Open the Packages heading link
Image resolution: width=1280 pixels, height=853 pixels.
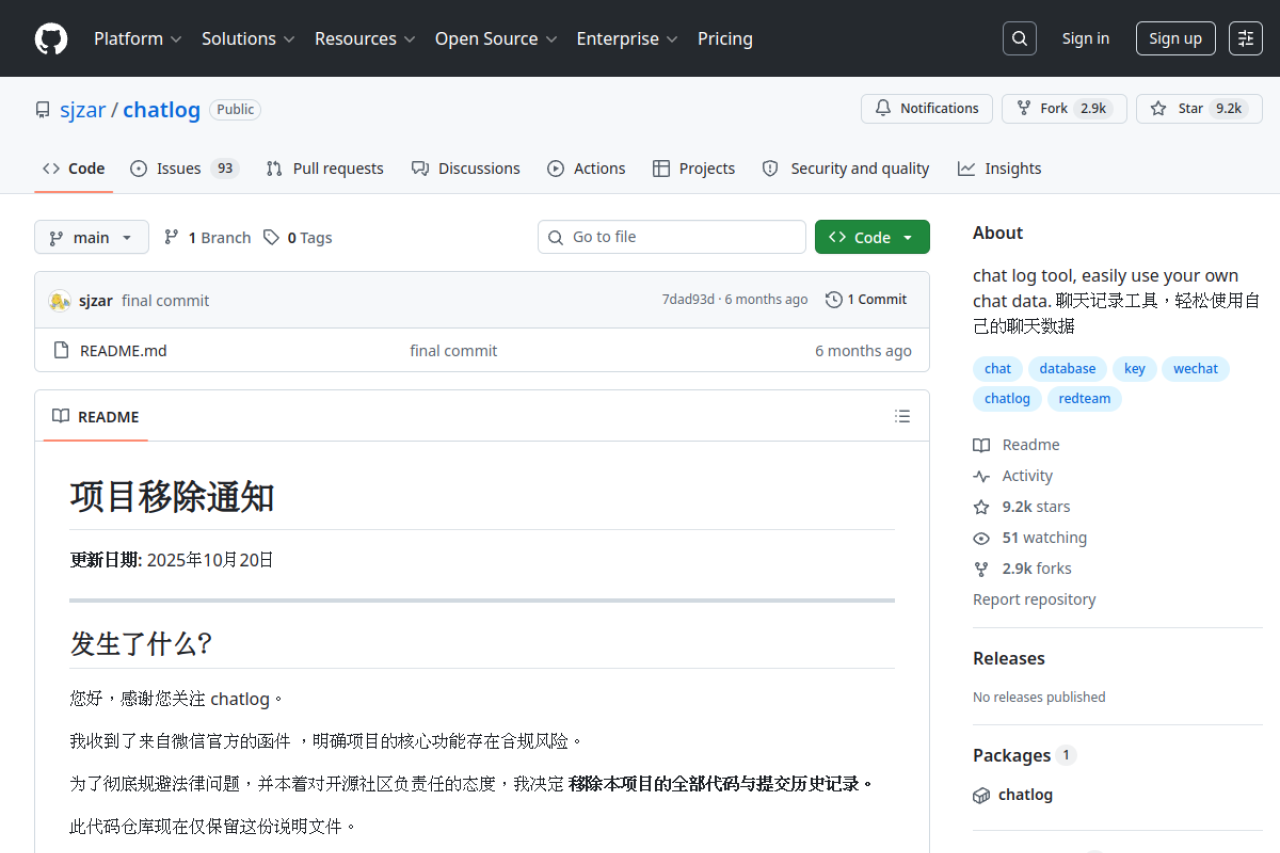(1025, 755)
